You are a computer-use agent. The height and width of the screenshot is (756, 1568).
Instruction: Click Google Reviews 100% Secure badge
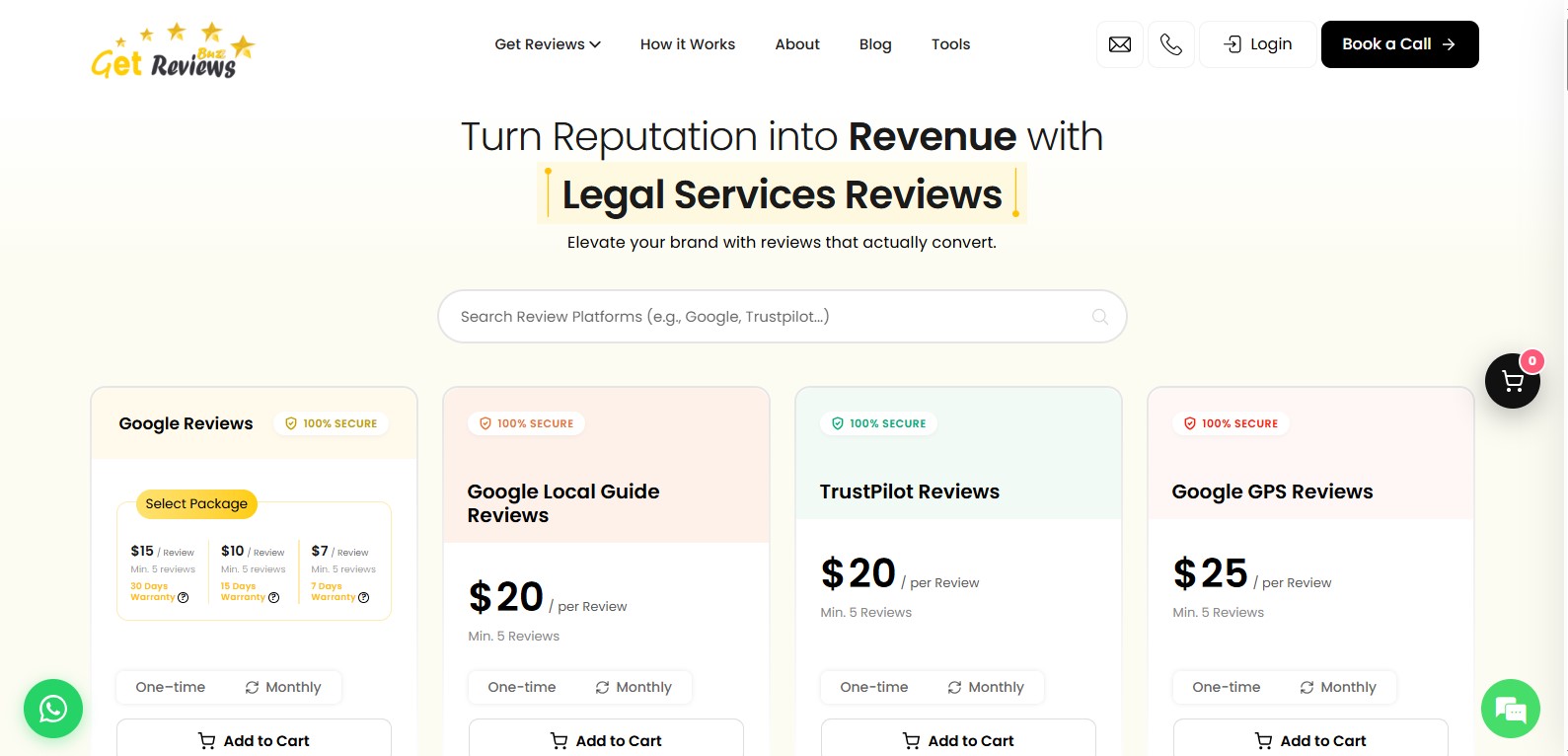click(x=332, y=423)
